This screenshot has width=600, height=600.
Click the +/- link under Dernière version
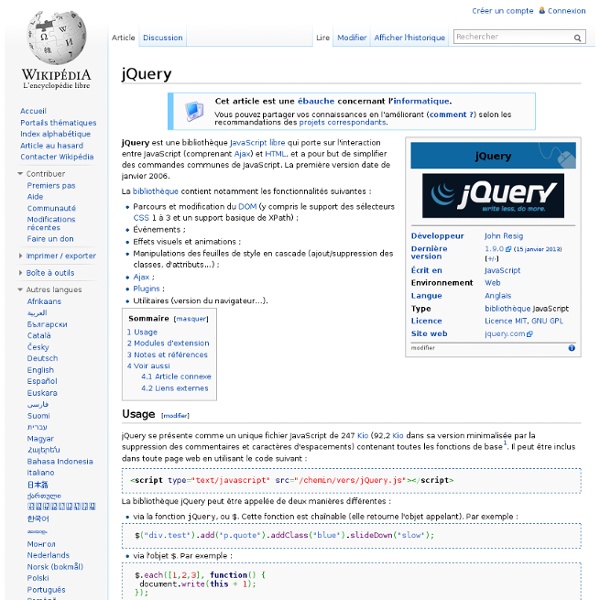point(491,259)
